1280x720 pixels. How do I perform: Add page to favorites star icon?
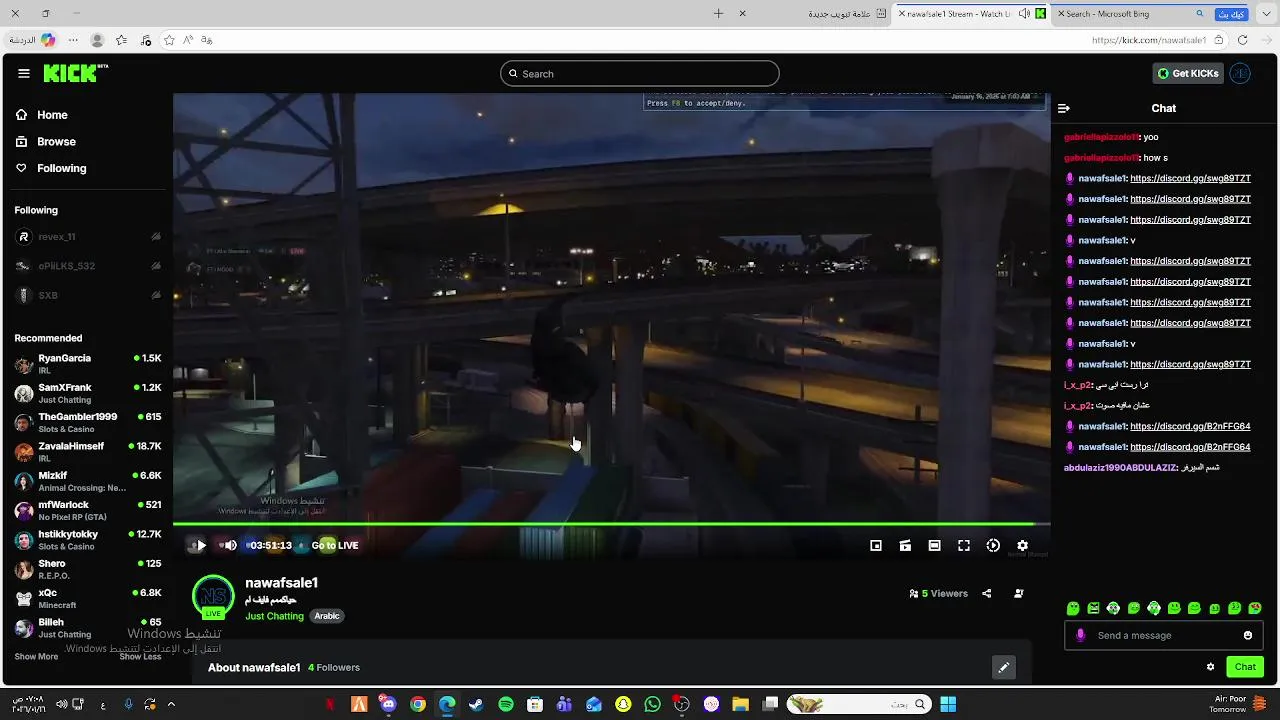(169, 40)
